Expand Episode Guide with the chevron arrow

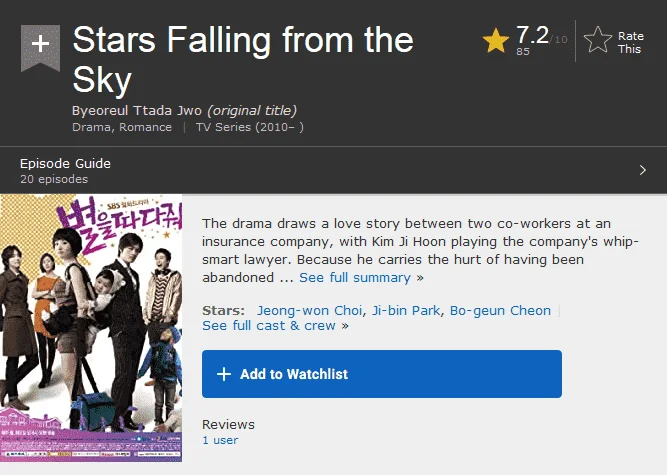643,170
